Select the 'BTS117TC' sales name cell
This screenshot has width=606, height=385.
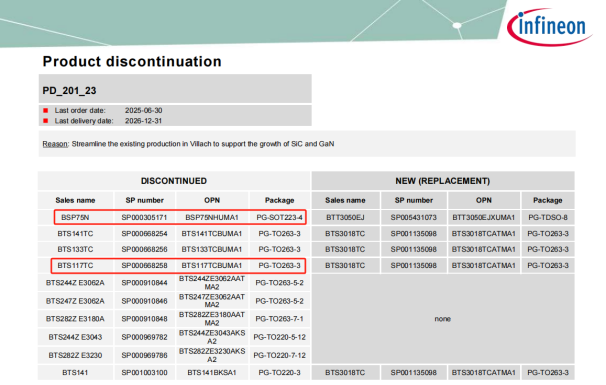click(75, 266)
